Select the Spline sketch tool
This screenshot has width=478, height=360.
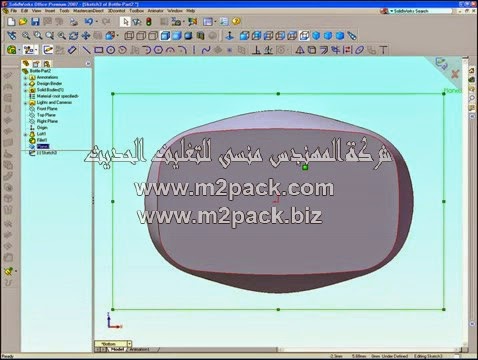(x=206, y=50)
